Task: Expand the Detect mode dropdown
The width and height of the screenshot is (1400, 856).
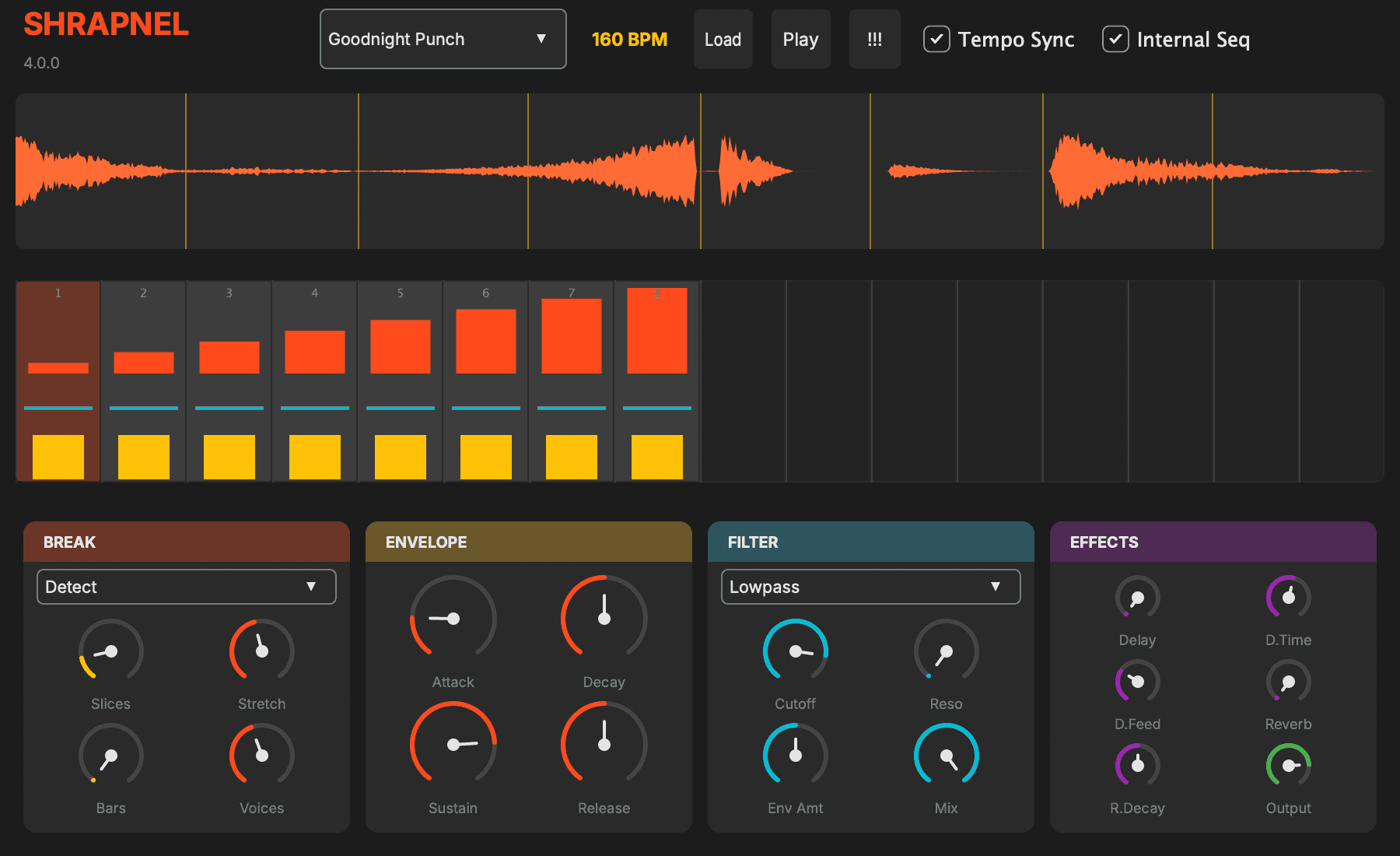Action: pyautogui.click(x=187, y=587)
